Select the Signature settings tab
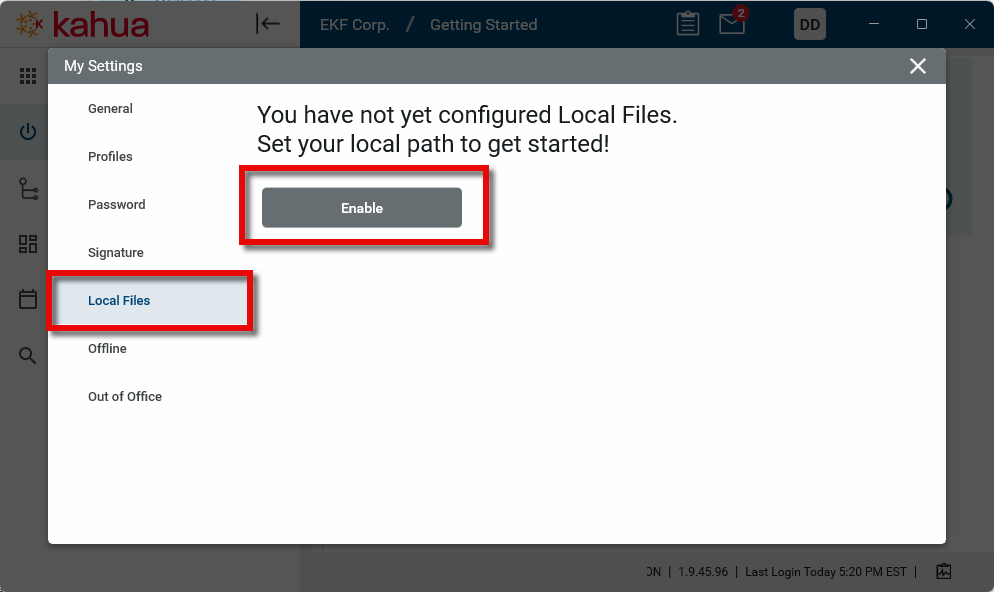This screenshot has width=994, height=592. (x=116, y=253)
